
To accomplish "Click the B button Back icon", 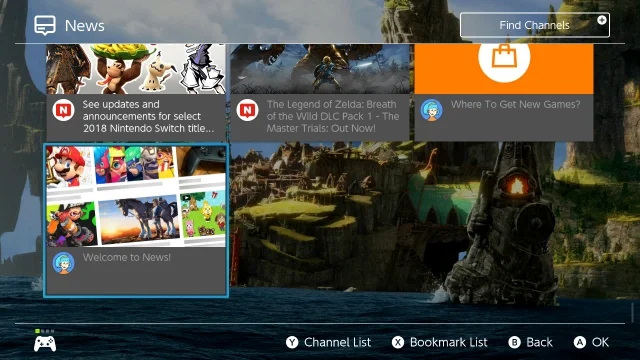I will (x=515, y=342).
